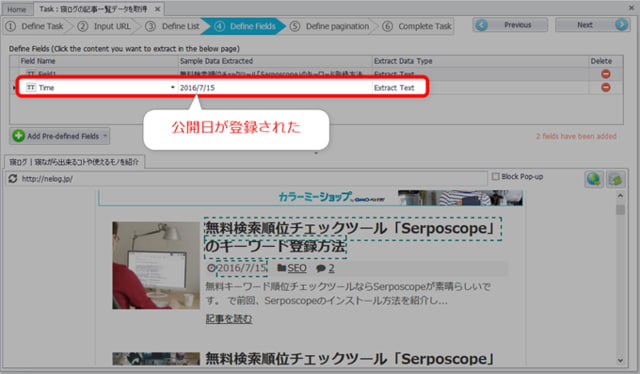Screen dimensions: 640x374
Task: Click the Previous button
Action: 510,25
